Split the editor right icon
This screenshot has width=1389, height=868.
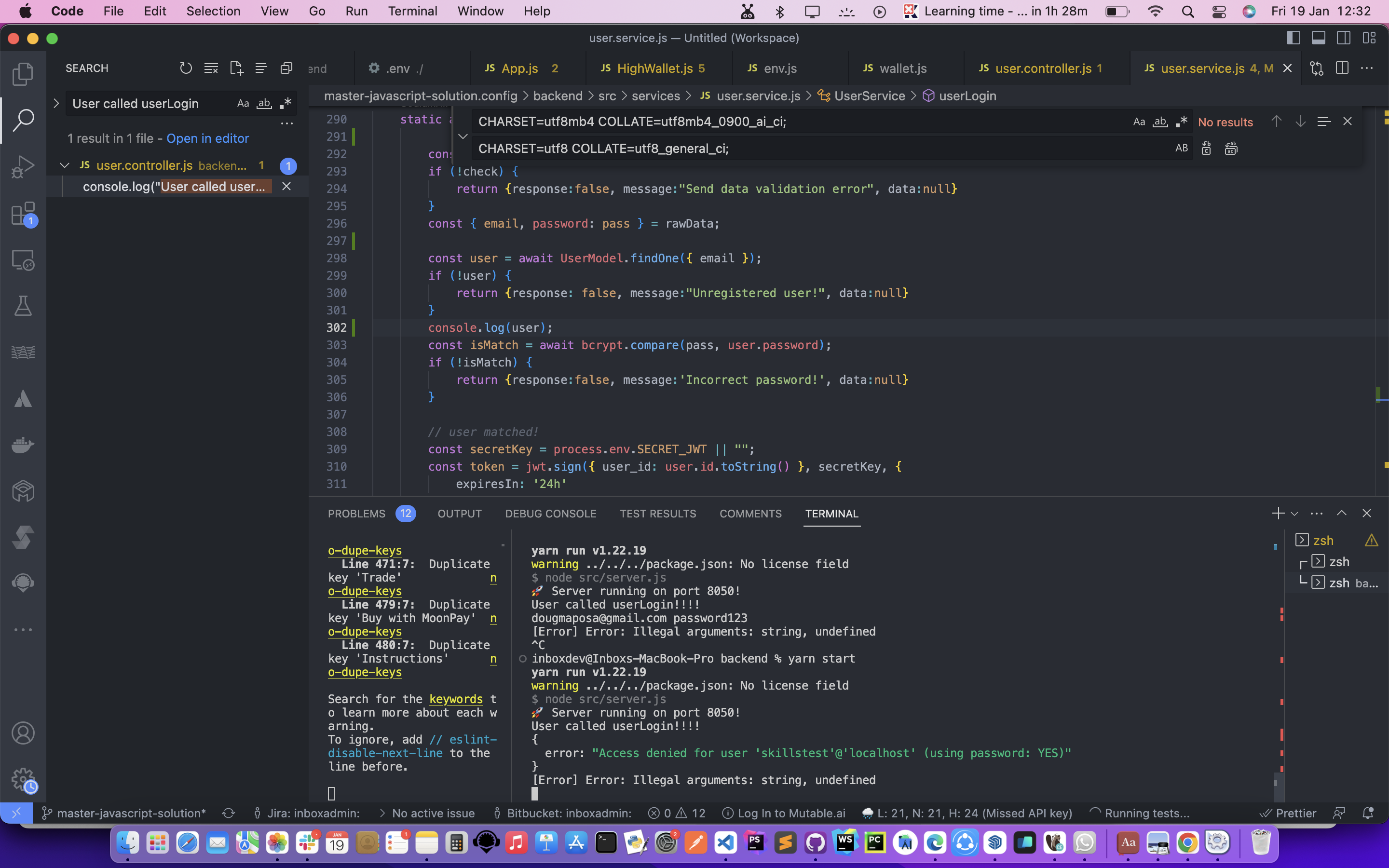[1342, 68]
